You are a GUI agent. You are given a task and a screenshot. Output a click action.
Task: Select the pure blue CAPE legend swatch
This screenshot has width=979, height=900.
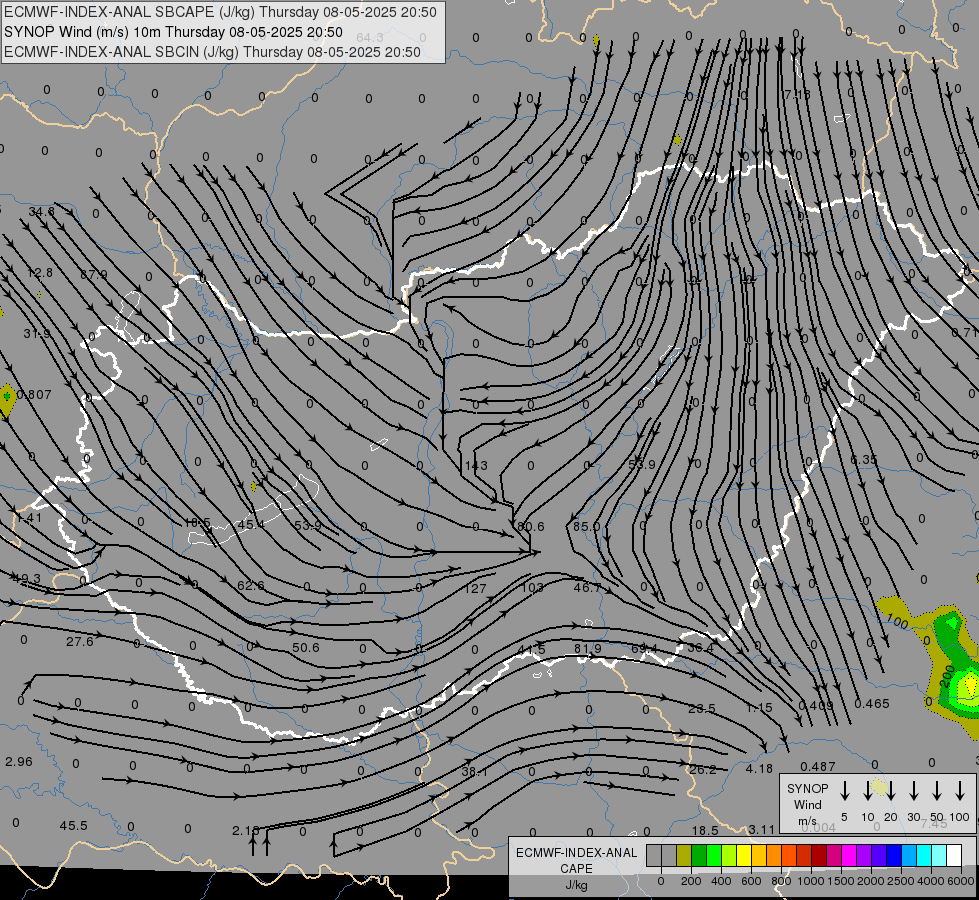894,856
